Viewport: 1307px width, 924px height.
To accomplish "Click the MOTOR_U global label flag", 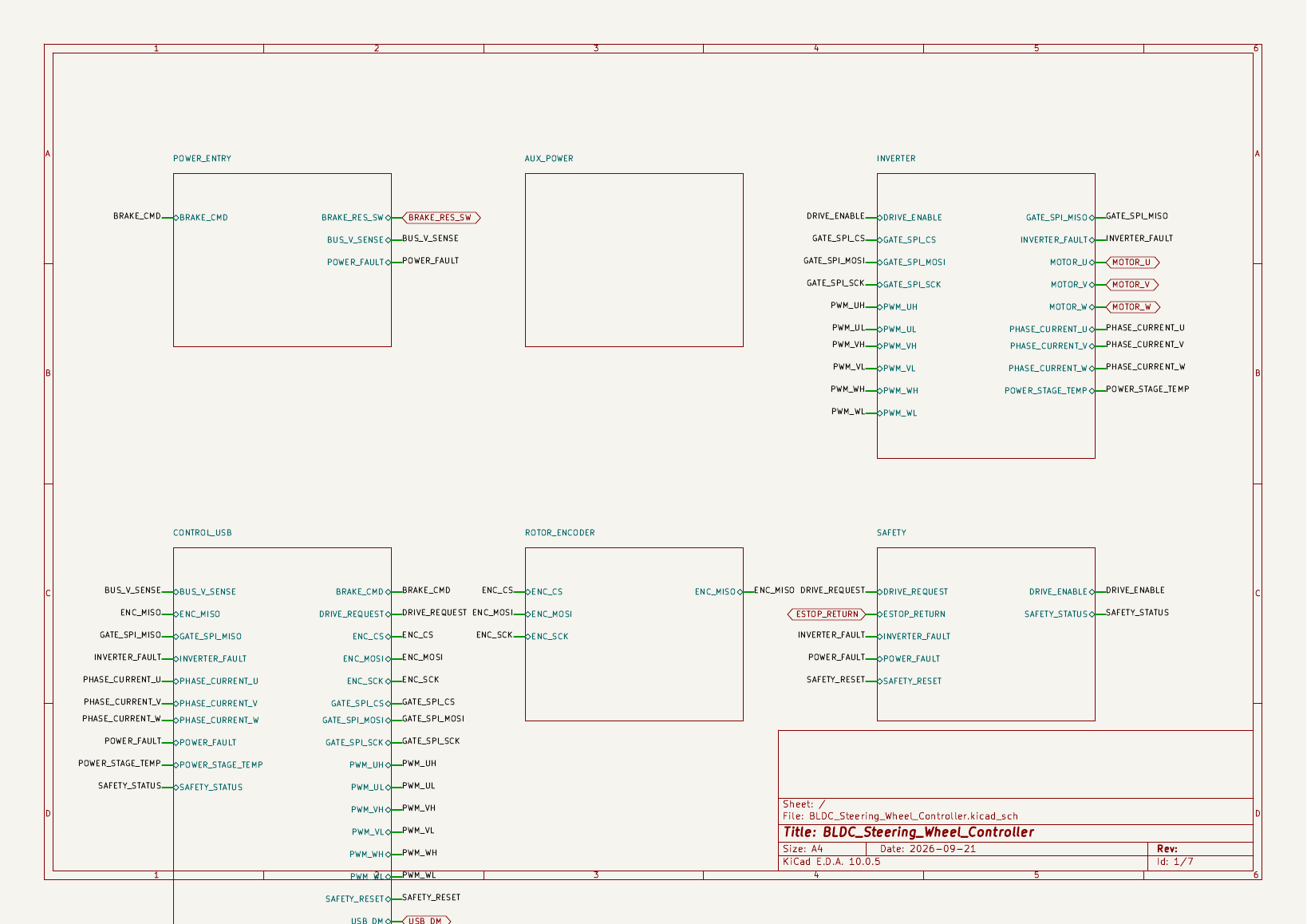I will (x=1132, y=263).
